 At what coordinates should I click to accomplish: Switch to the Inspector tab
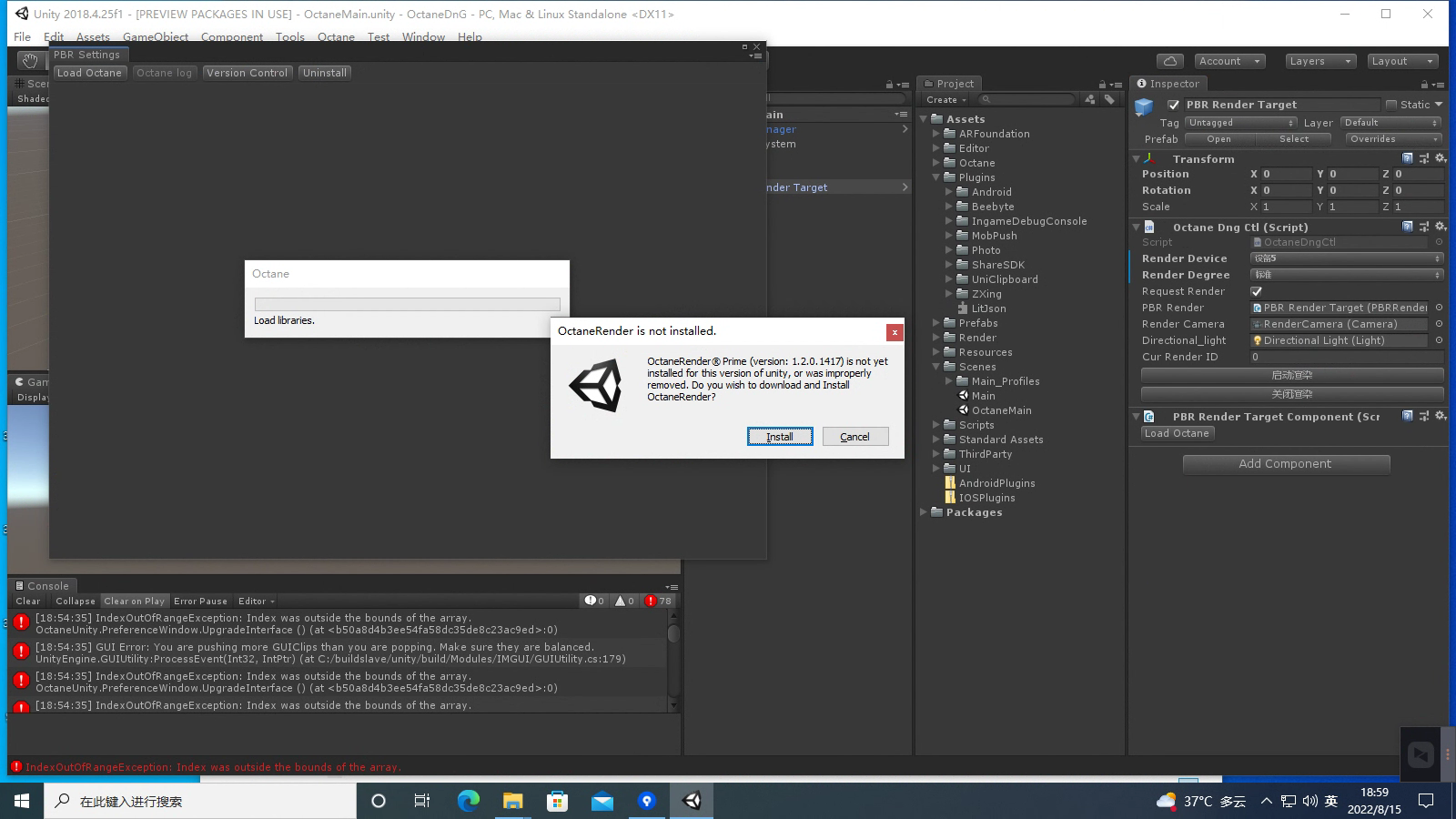1168,84
